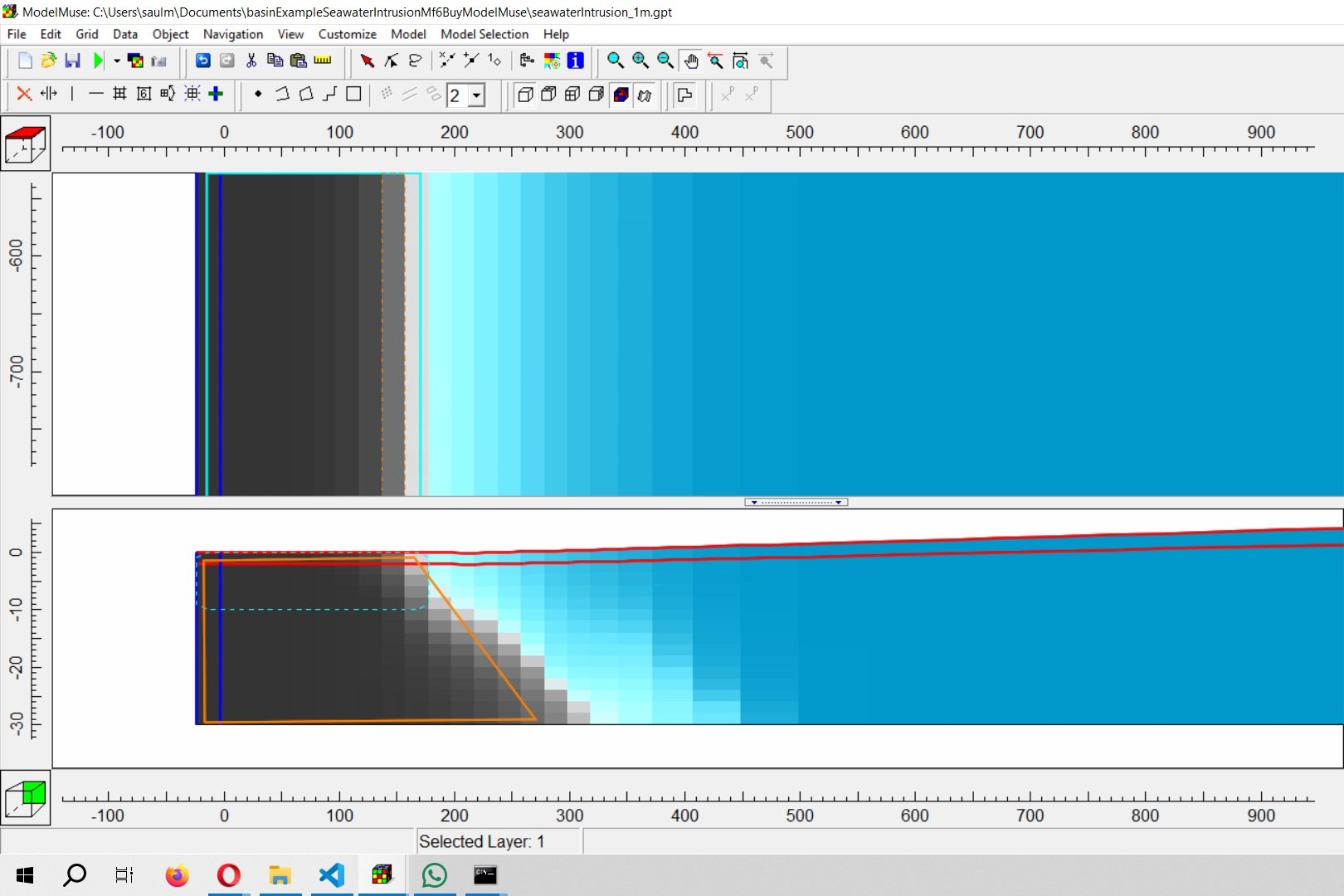Activate the Zoom In magnifier tool
The height and width of the screenshot is (896, 1344).
click(x=640, y=61)
